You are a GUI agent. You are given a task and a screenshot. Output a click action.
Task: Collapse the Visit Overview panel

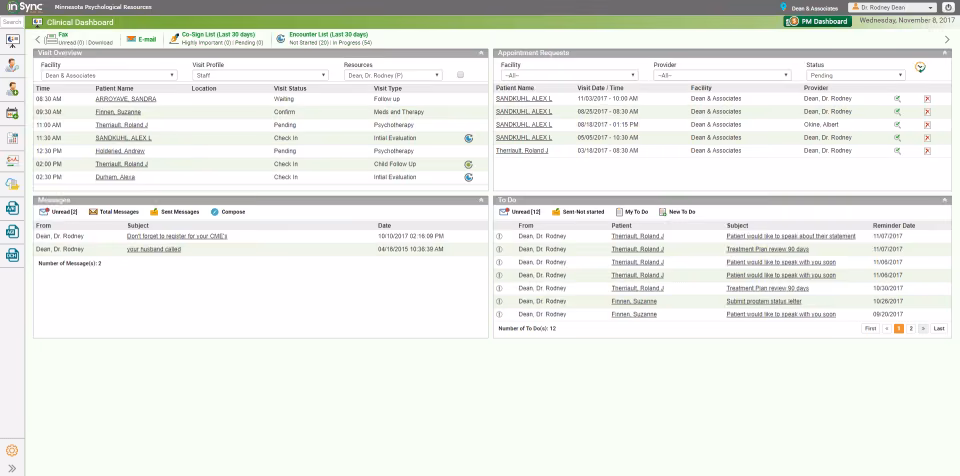[481, 53]
